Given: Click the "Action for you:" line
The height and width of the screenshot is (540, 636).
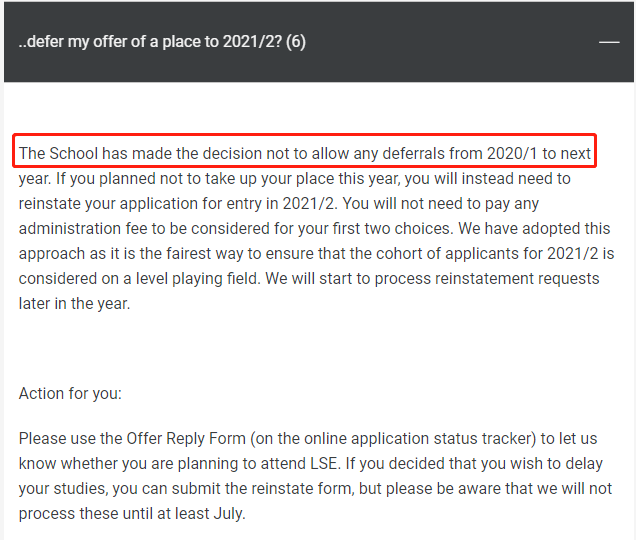Looking at the screenshot, I should [x=70, y=393].
